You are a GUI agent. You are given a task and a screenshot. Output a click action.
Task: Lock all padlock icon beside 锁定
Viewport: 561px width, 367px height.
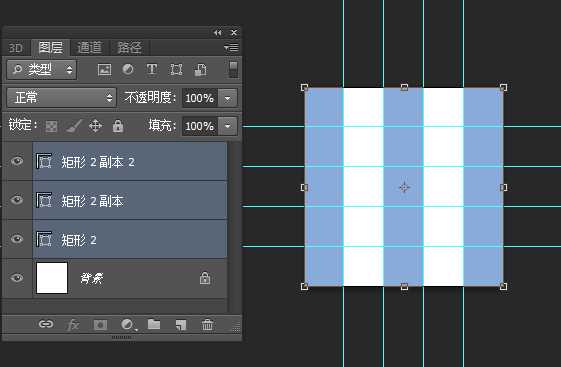118,126
